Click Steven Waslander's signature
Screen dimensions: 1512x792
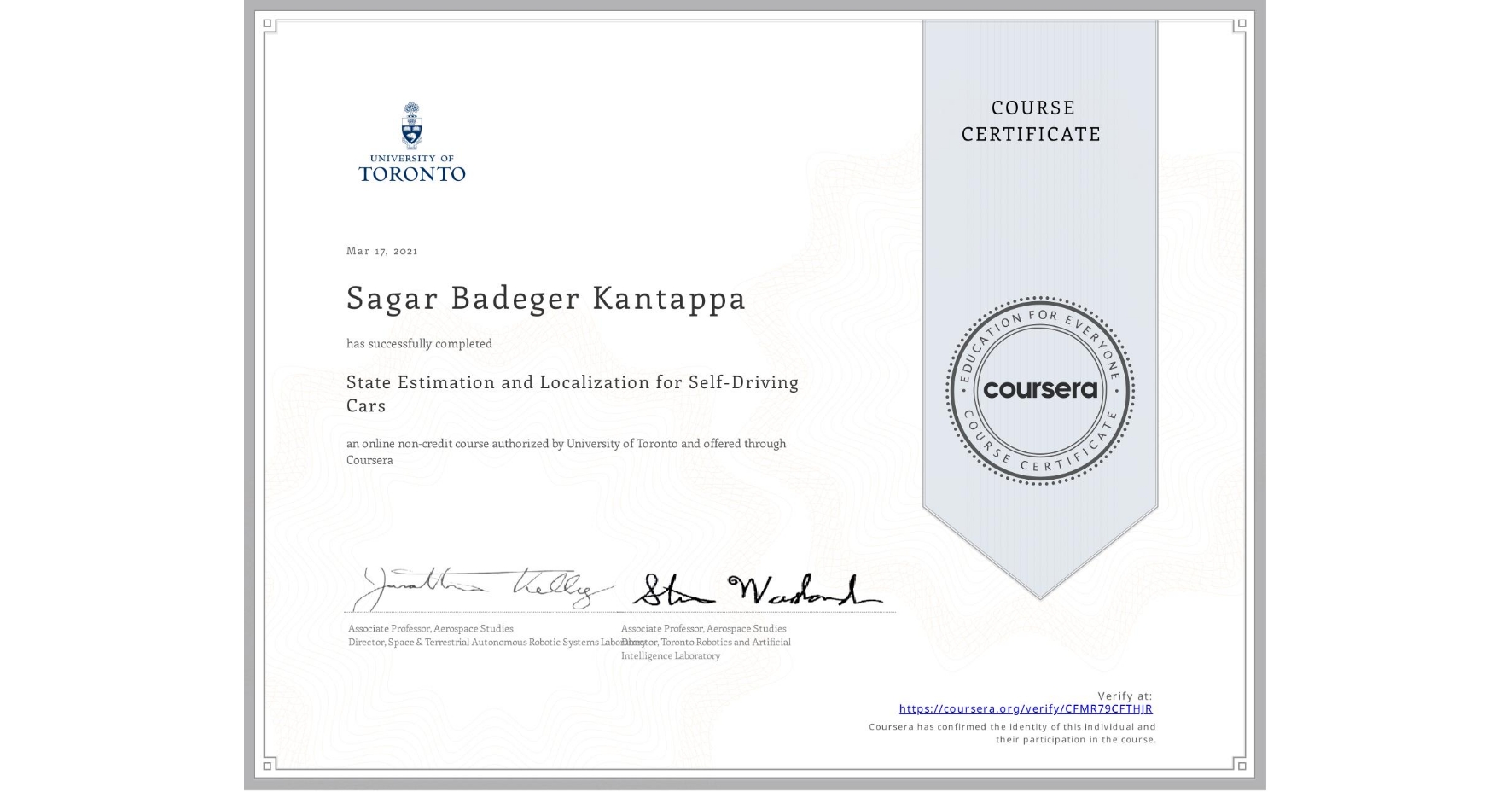pyautogui.click(x=758, y=591)
